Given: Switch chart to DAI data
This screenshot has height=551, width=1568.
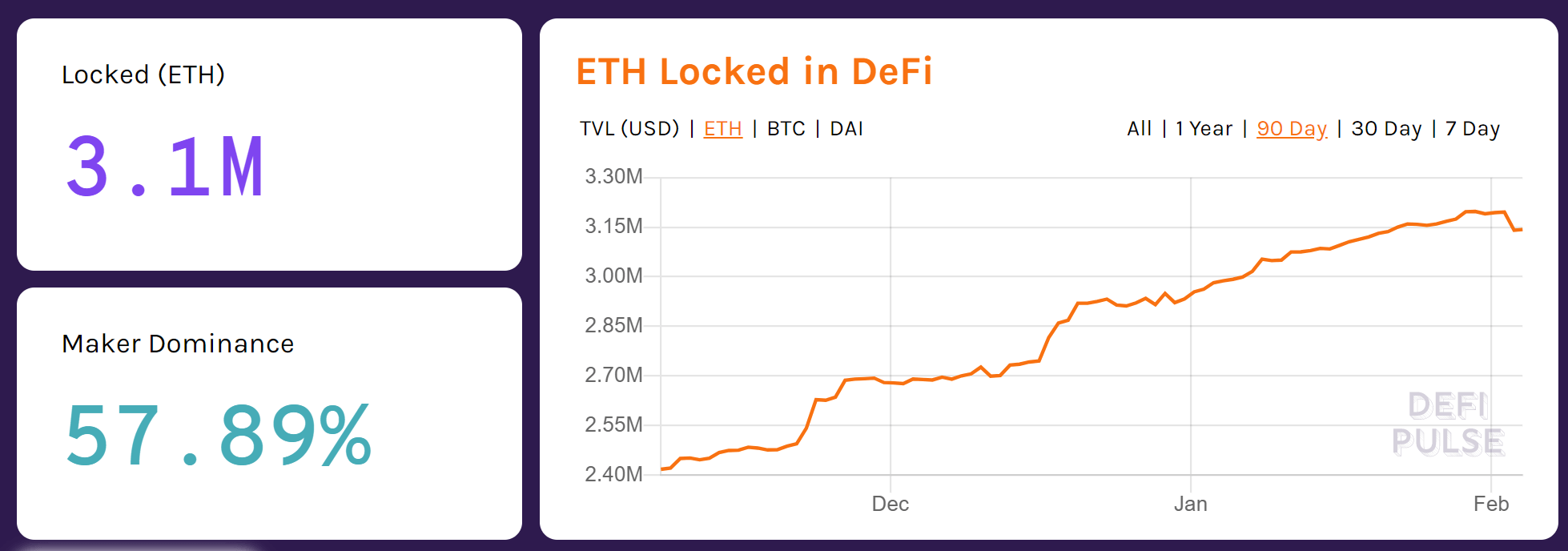Looking at the screenshot, I should point(848,128).
